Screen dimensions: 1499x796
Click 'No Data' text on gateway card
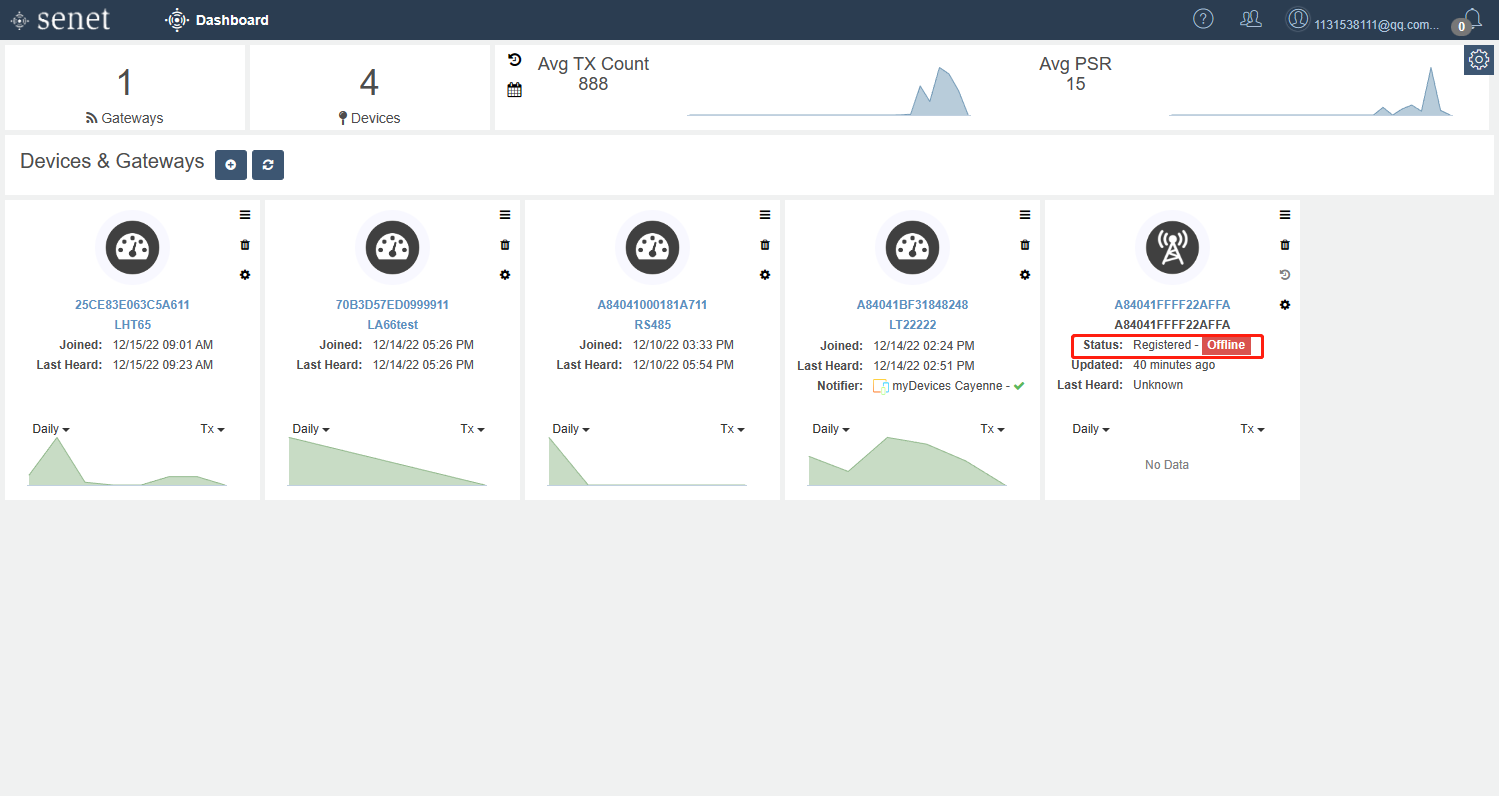pyautogui.click(x=1167, y=465)
